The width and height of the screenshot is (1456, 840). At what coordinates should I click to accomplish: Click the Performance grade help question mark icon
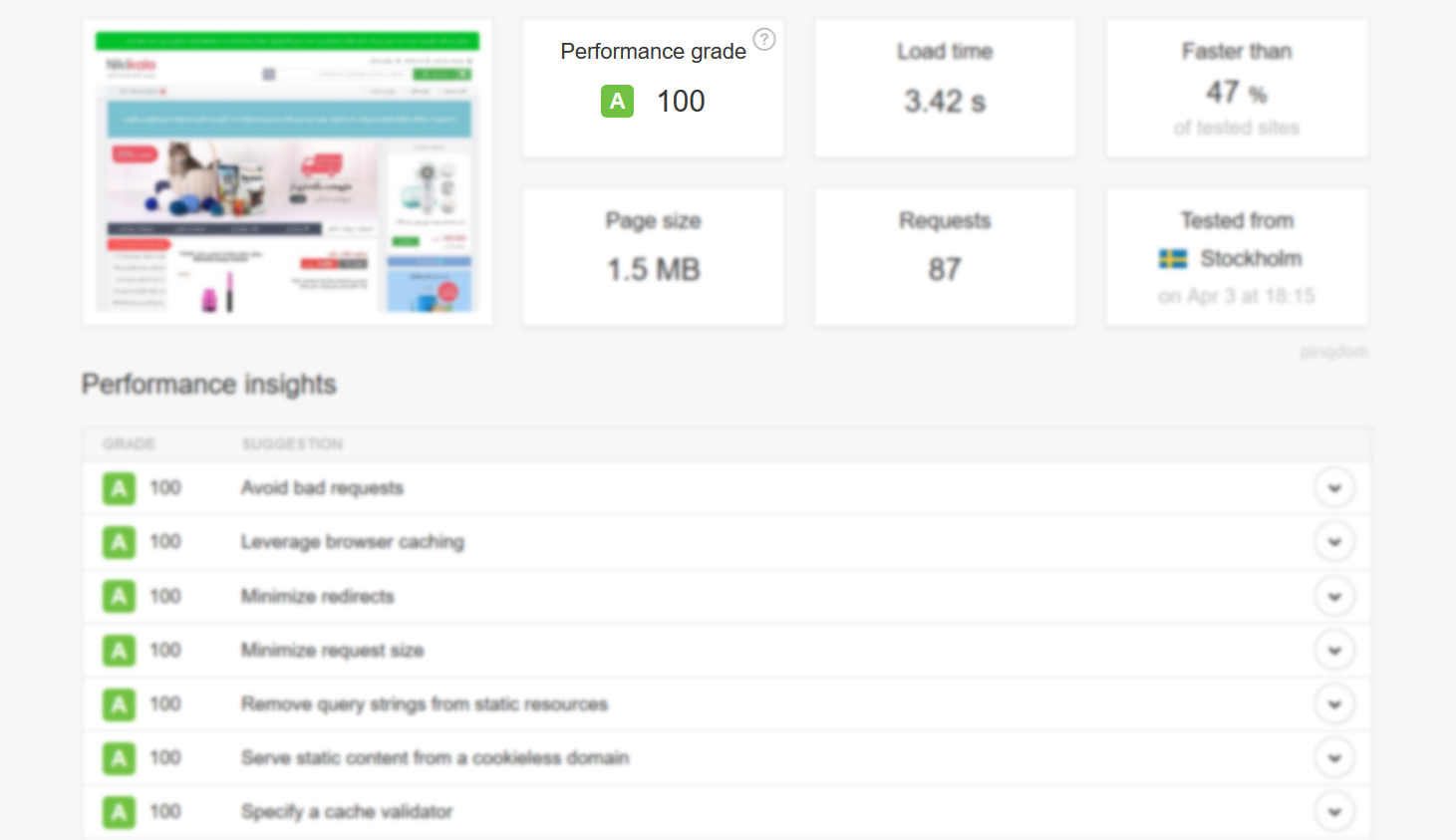click(764, 39)
